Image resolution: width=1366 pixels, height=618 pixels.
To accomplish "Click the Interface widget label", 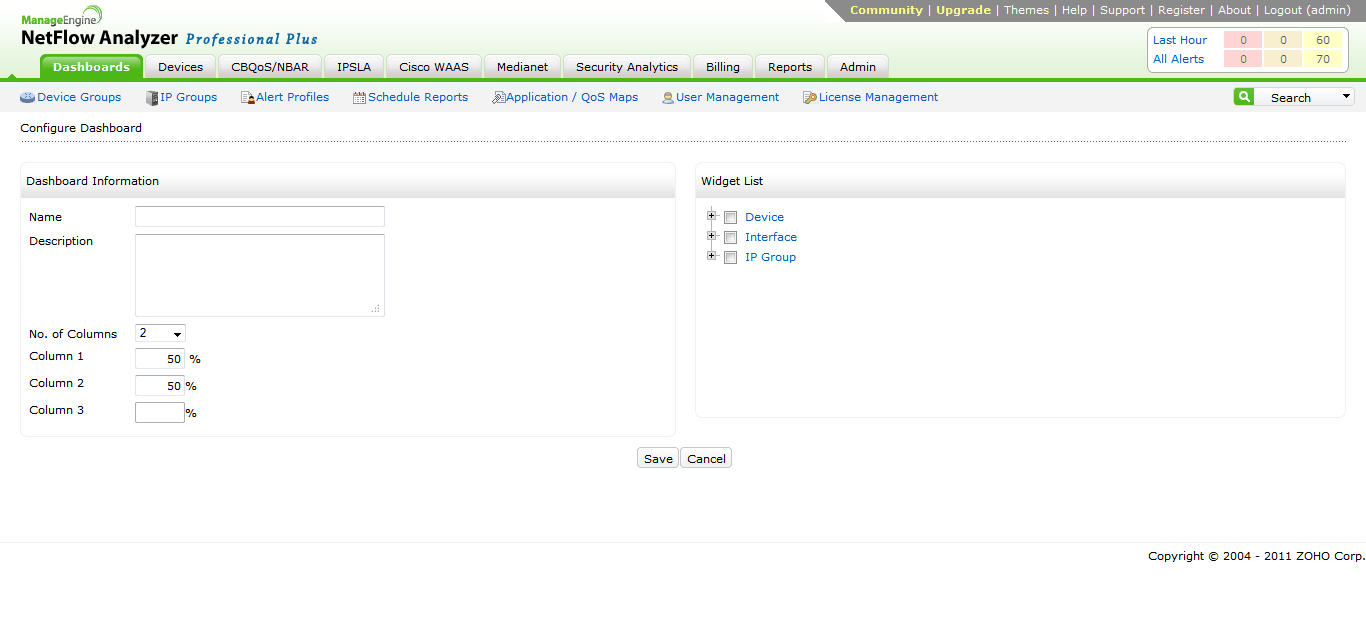I will (771, 237).
